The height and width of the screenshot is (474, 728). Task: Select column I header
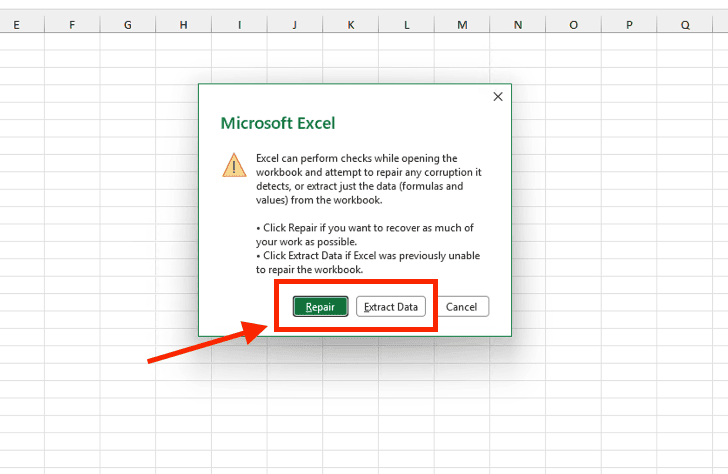(x=239, y=25)
